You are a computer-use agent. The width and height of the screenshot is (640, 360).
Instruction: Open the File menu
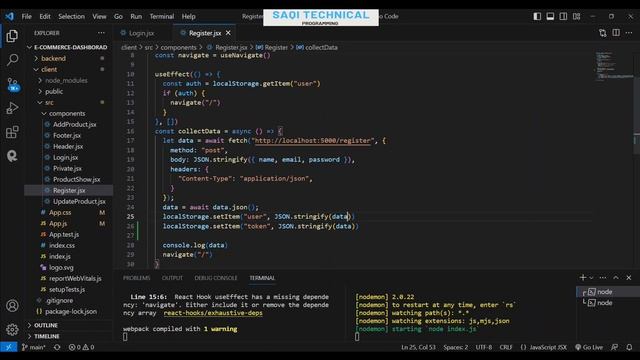point(27,16)
